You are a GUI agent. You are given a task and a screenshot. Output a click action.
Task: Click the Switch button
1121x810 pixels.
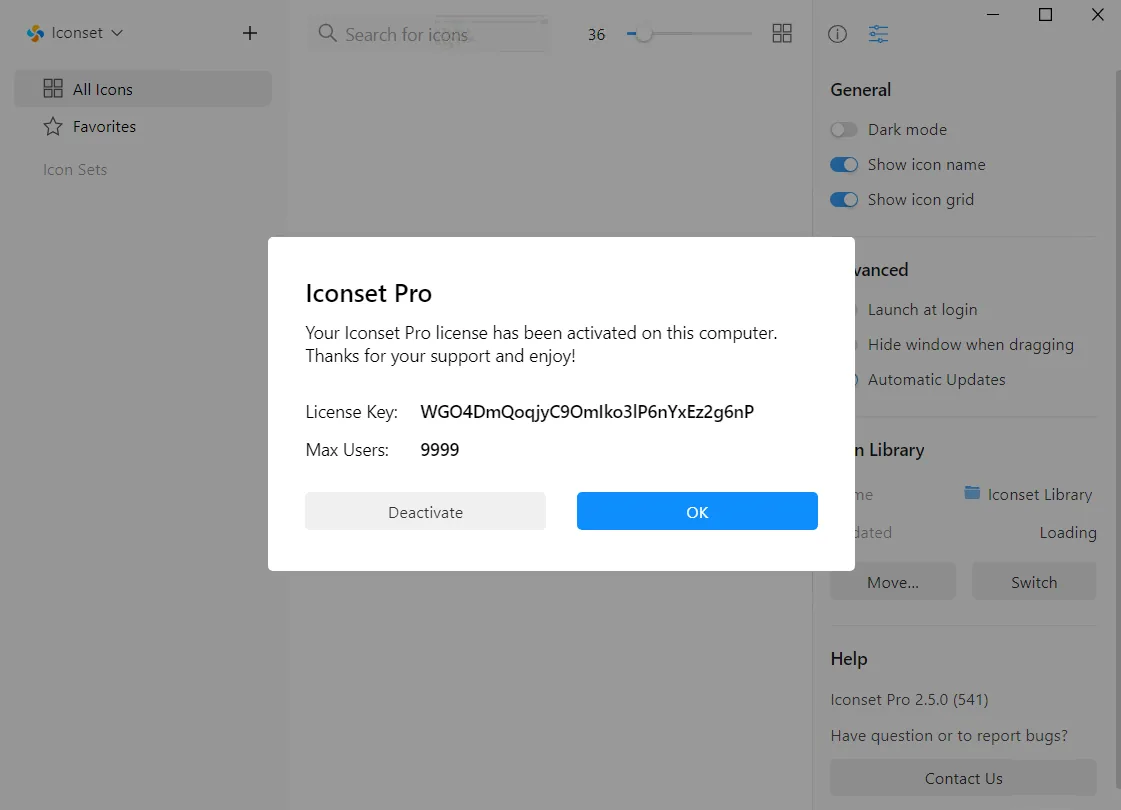click(1034, 581)
